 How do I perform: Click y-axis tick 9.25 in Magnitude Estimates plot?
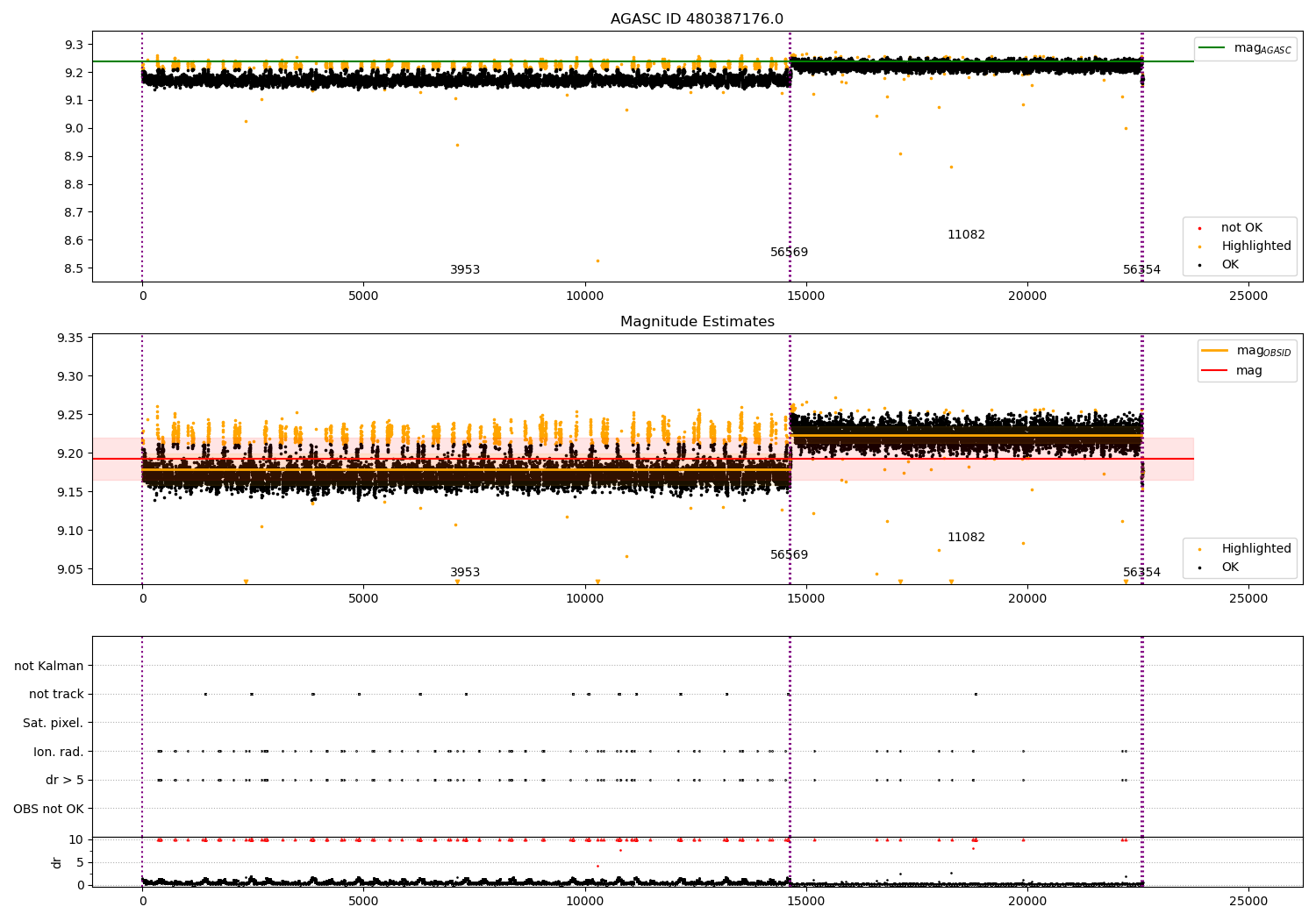click(70, 416)
